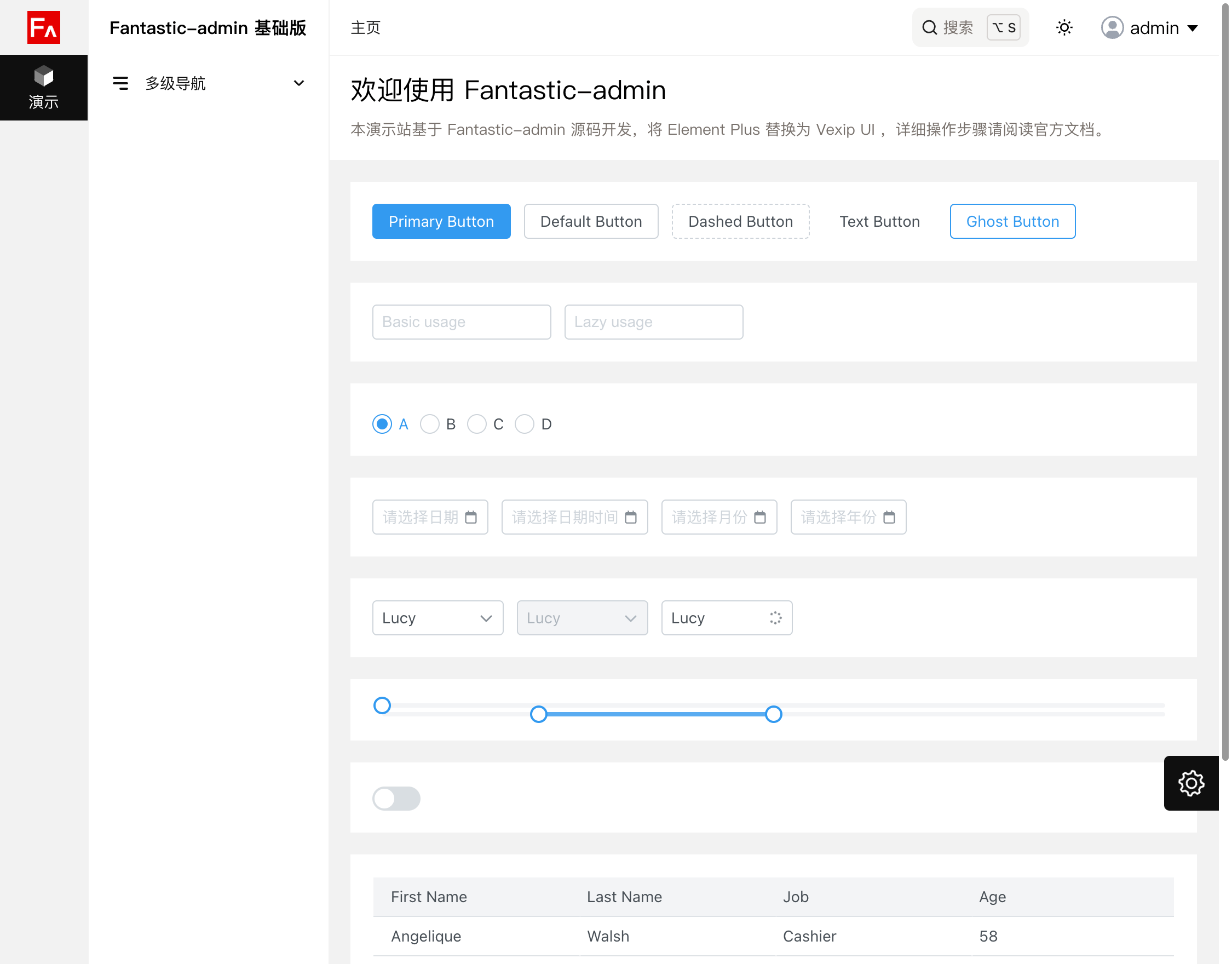Viewport: 1232px width, 964px height.
Task: Click the light/dark theme sun icon
Action: (1064, 27)
